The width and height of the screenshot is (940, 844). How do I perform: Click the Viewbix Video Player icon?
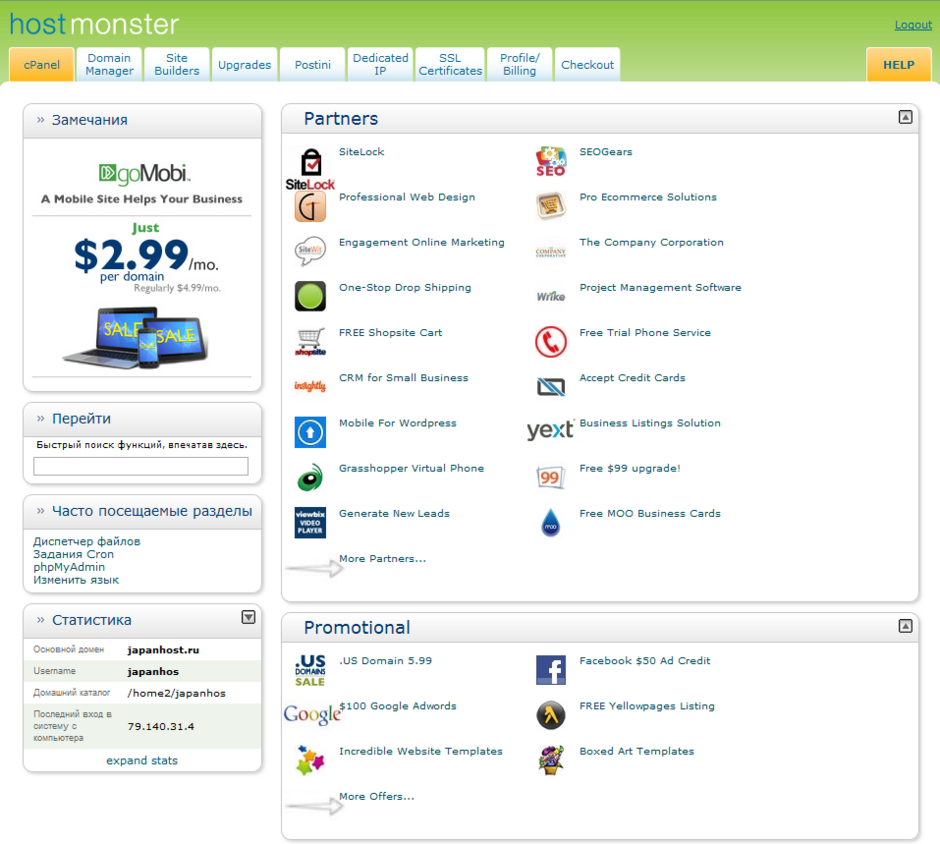(x=310, y=523)
